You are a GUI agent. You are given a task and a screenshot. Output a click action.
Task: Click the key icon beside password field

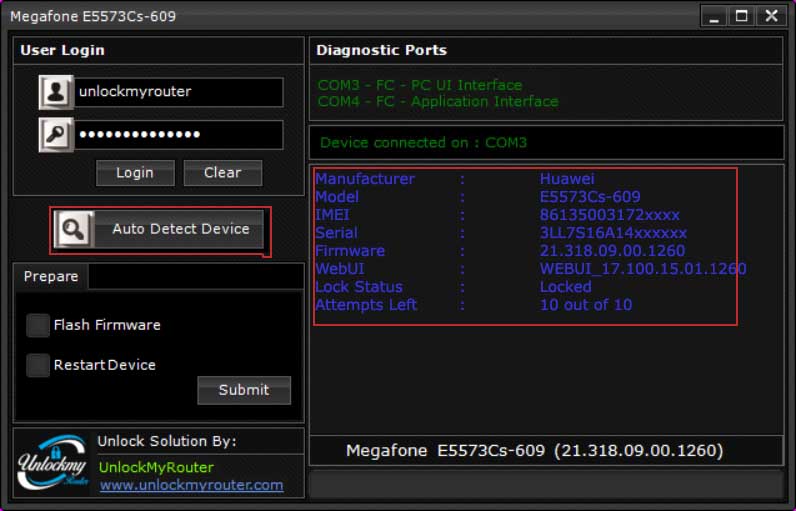click(x=56, y=134)
